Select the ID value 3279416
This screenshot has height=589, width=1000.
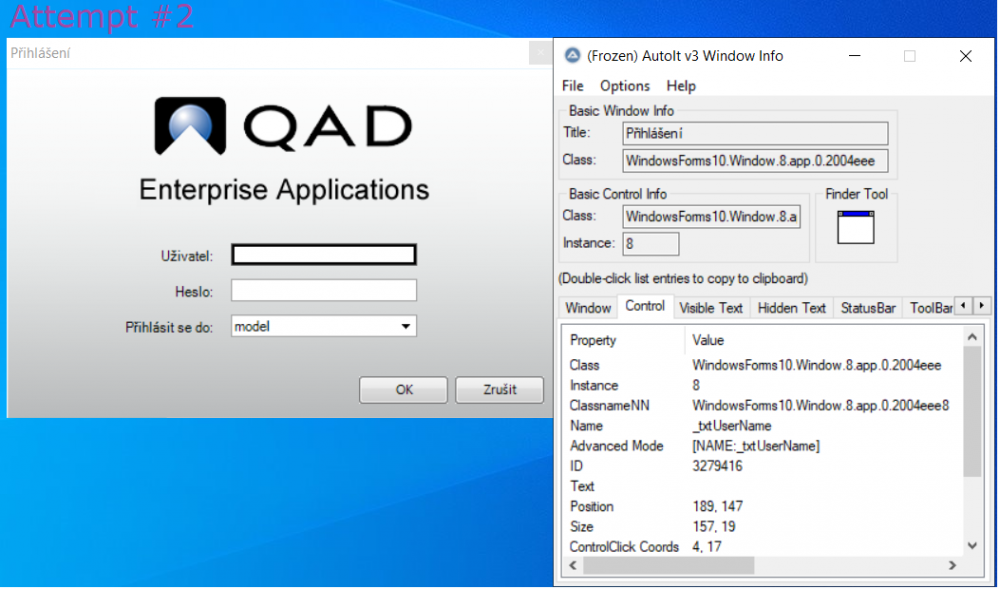click(x=717, y=467)
